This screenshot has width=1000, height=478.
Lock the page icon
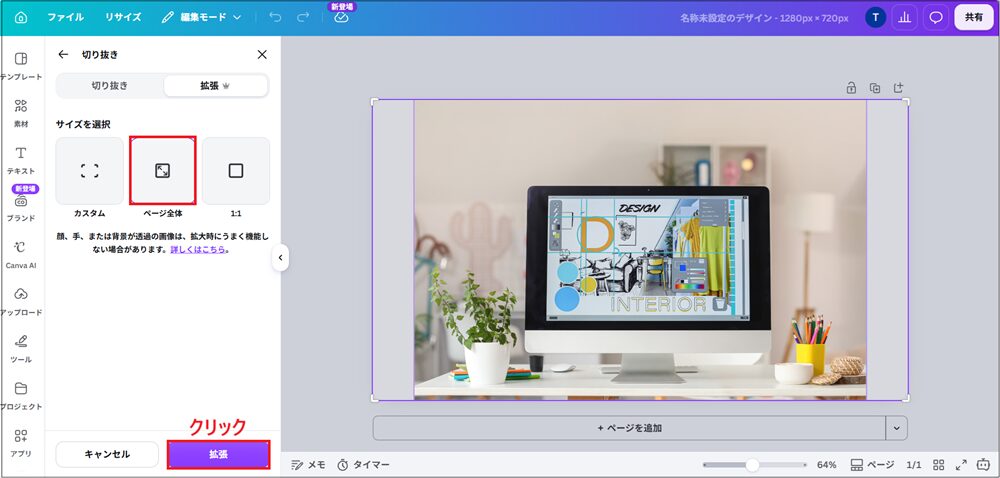pos(851,88)
